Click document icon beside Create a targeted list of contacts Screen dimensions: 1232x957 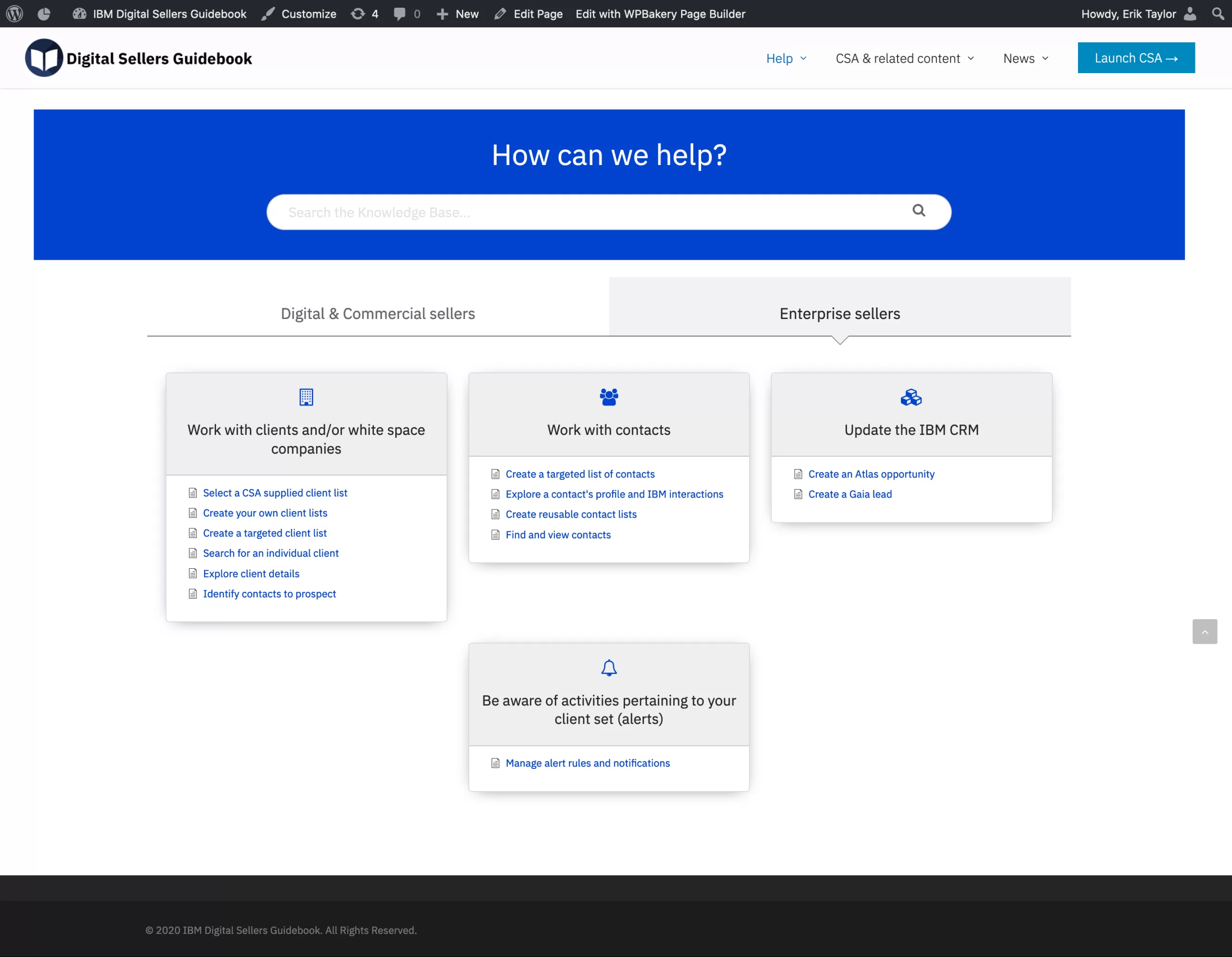[x=495, y=474]
